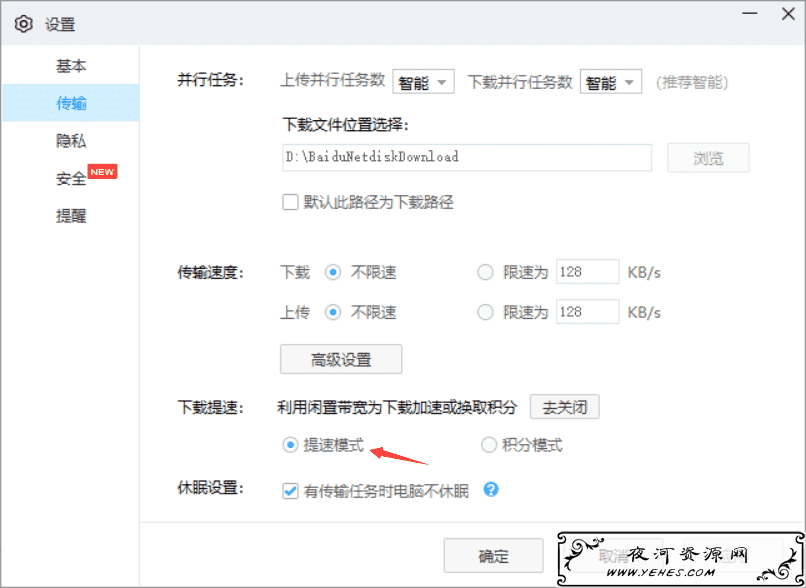Select 限速为 radio for 下载
The width and height of the screenshot is (806, 588).
click(x=485, y=272)
